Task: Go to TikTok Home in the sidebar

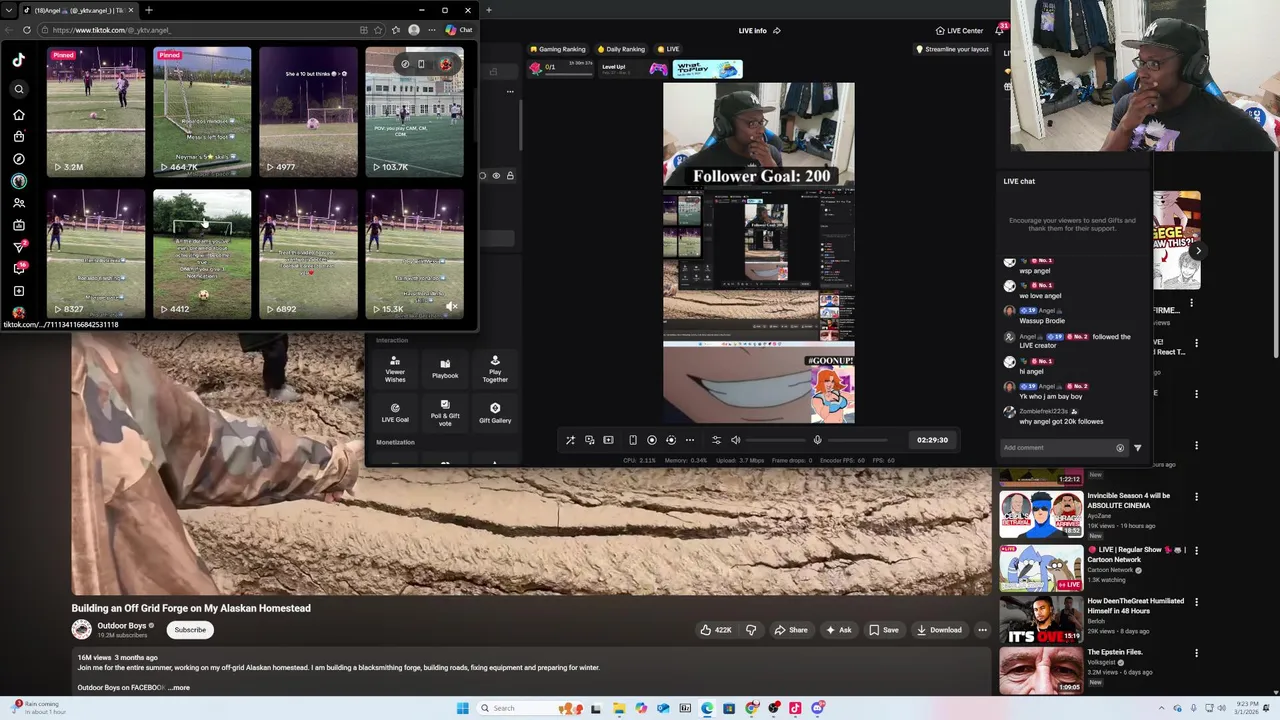Action: click(19, 114)
